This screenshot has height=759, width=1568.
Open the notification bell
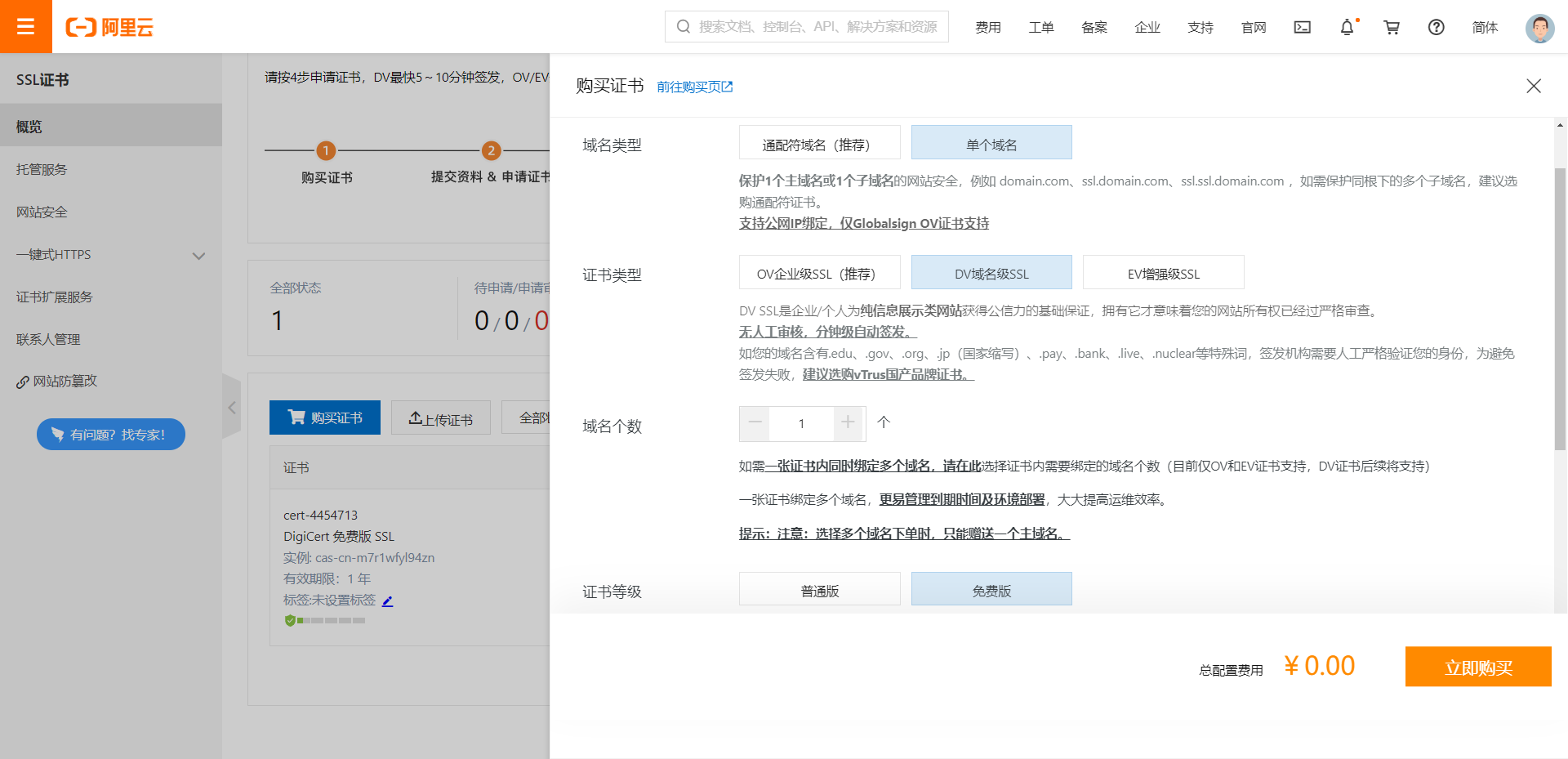pos(1347,27)
